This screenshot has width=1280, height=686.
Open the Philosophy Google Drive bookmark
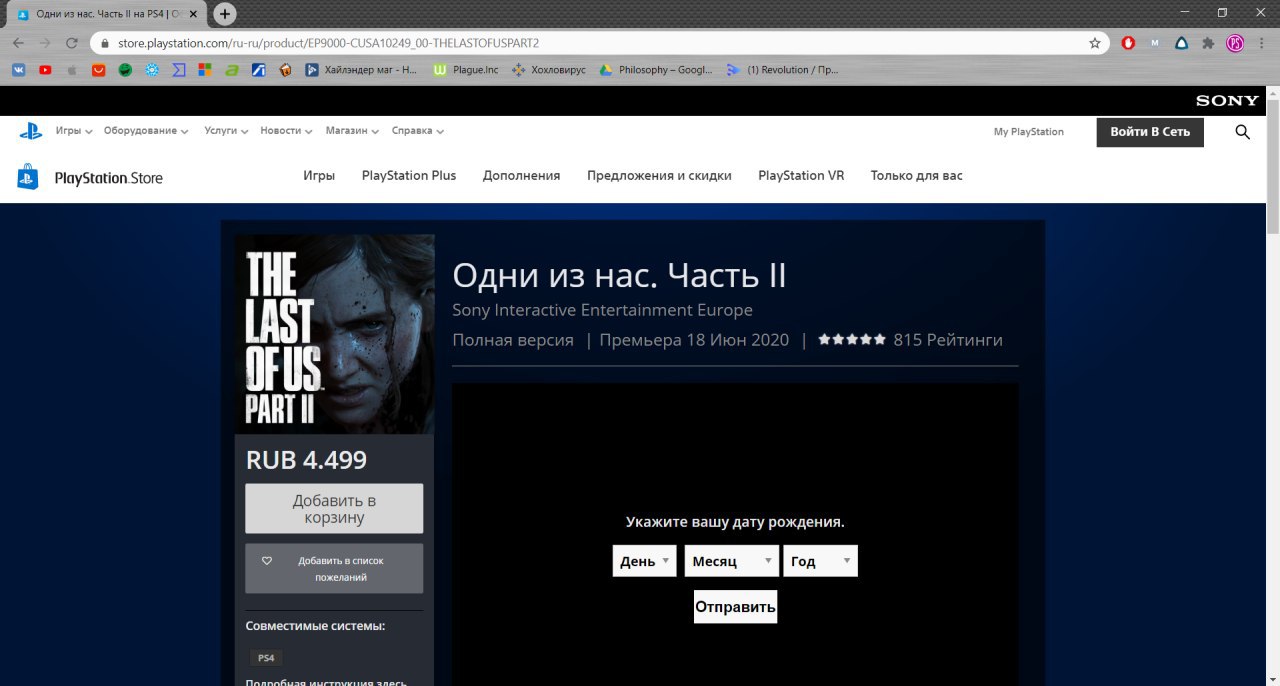pos(656,70)
